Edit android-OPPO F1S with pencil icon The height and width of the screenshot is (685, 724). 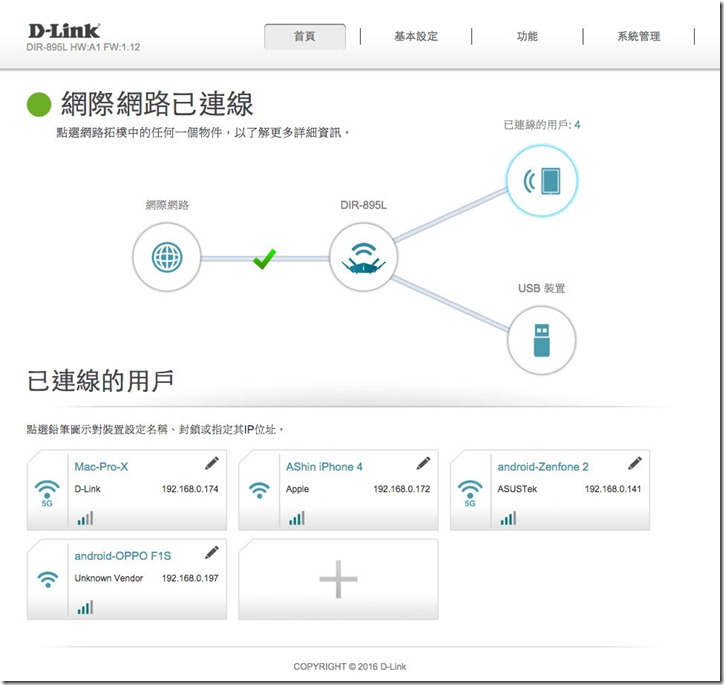211,552
